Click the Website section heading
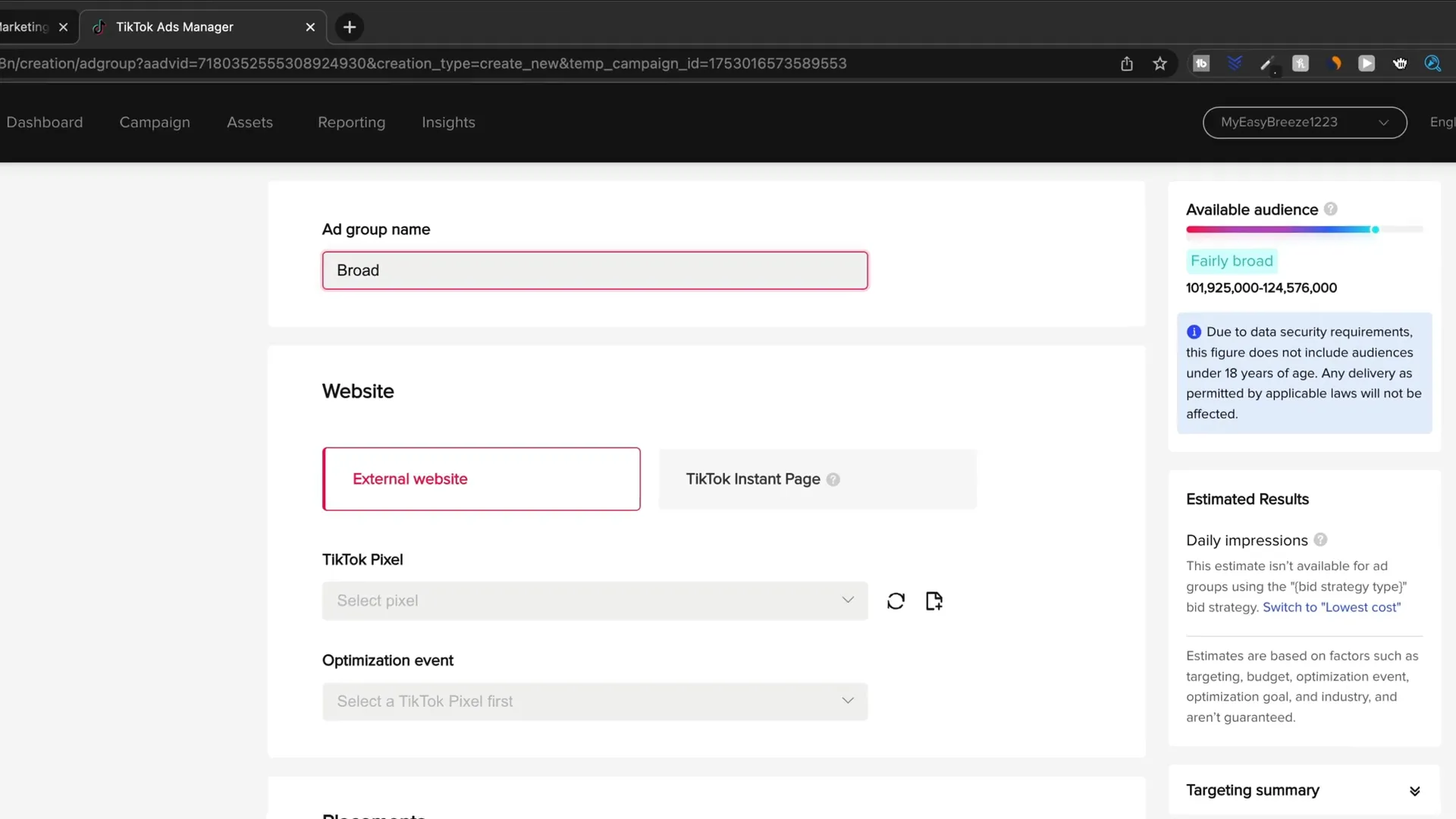The height and width of the screenshot is (819, 1456). [358, 391]
